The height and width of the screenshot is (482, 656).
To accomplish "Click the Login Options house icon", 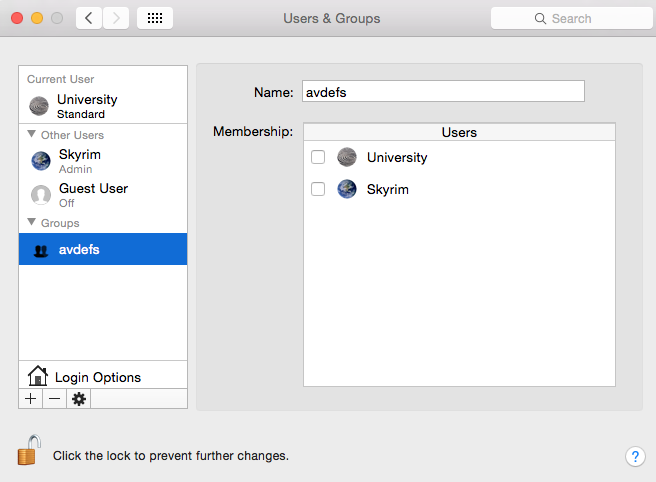I will 38,377.
